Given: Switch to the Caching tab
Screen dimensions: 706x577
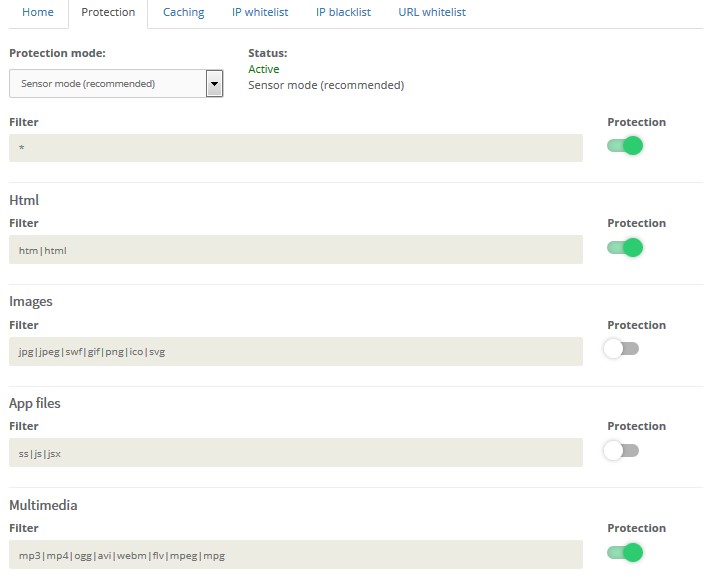Looking at the screenshot, I should pos(183,13).
